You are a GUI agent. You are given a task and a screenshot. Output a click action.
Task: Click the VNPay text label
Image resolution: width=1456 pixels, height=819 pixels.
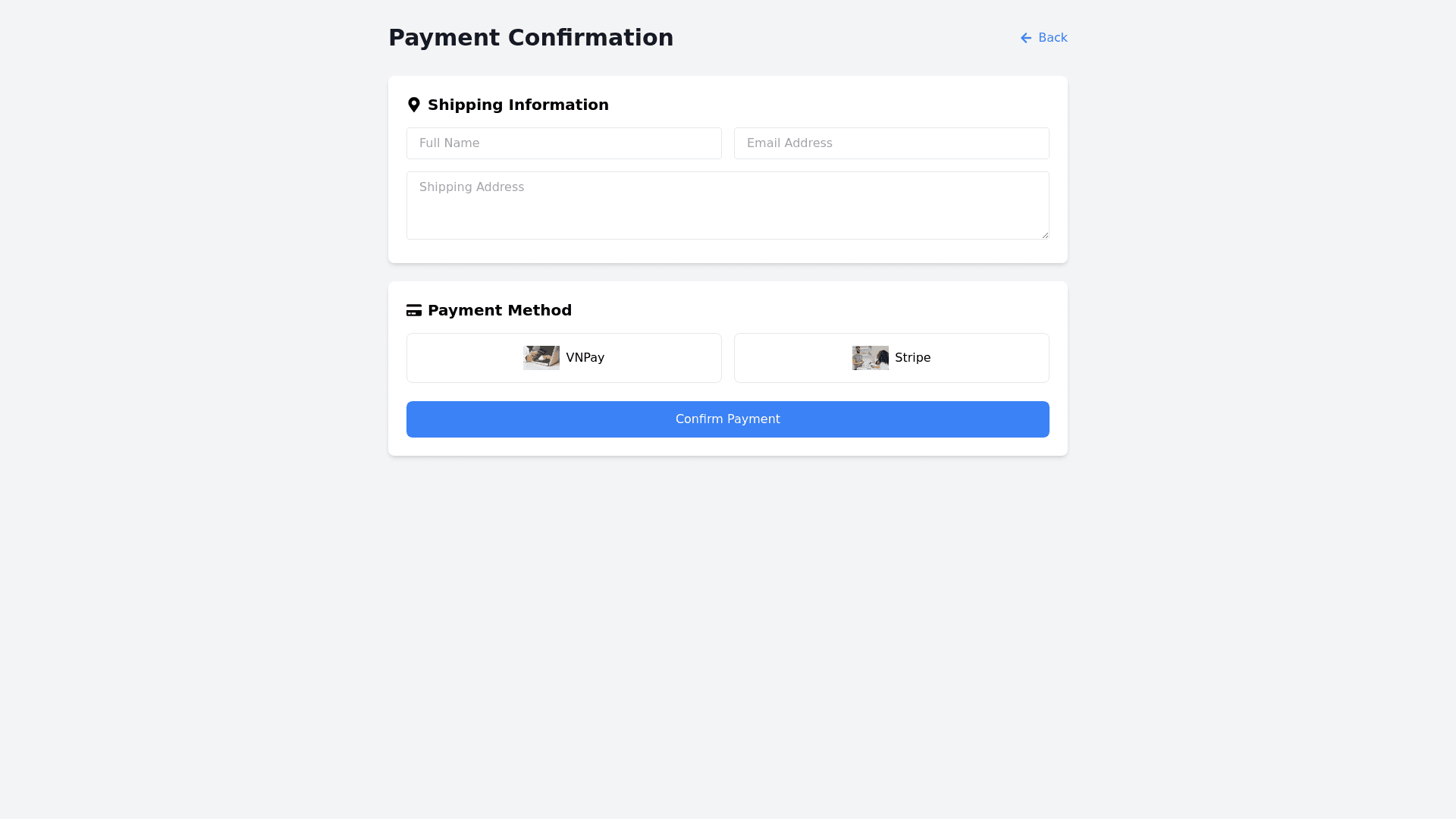[x=585, y=358]
